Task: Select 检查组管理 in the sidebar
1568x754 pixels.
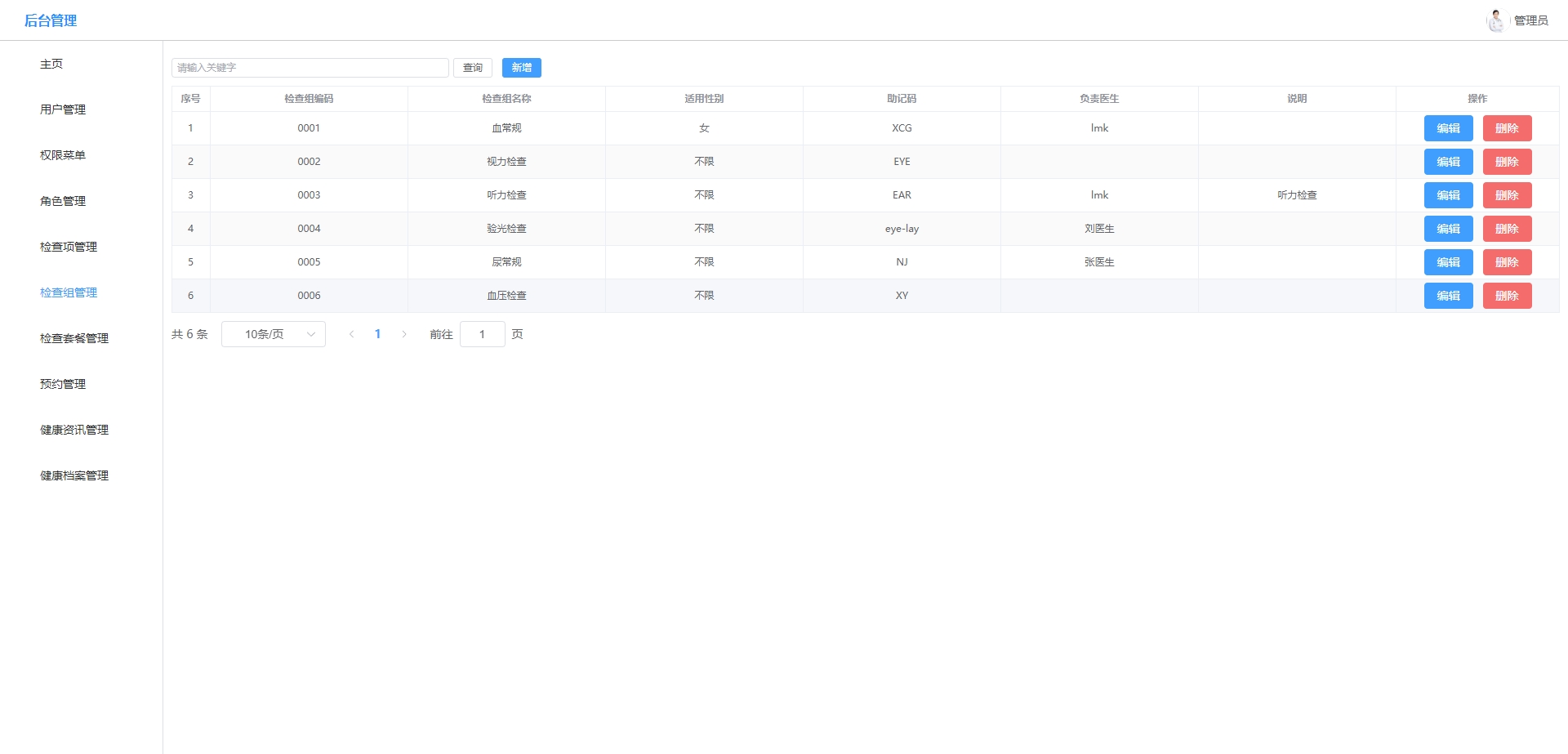Action: click(x=69, y=292)
